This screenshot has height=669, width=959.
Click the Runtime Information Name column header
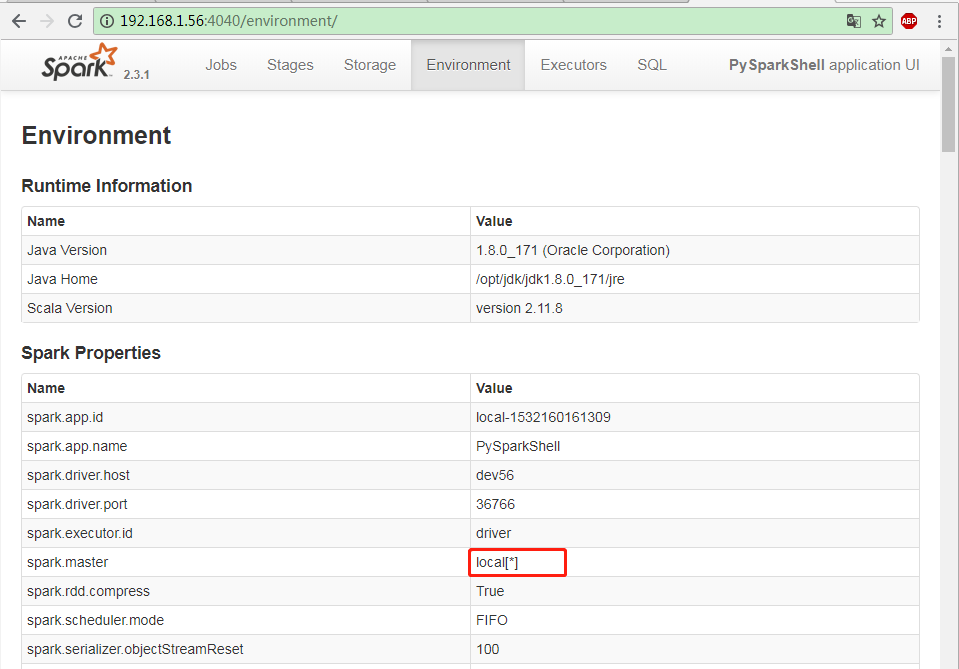(x=46, y=221)
